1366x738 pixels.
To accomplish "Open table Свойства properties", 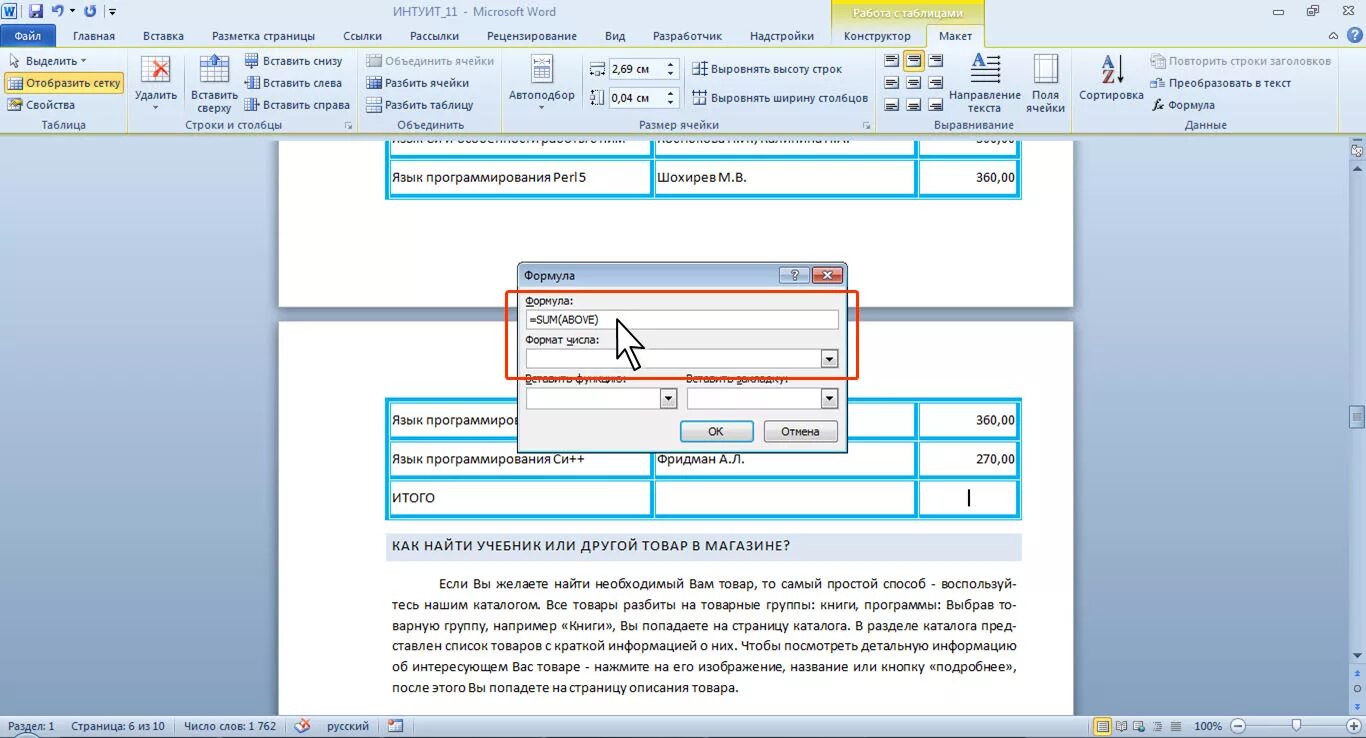I will click(41, 105).
